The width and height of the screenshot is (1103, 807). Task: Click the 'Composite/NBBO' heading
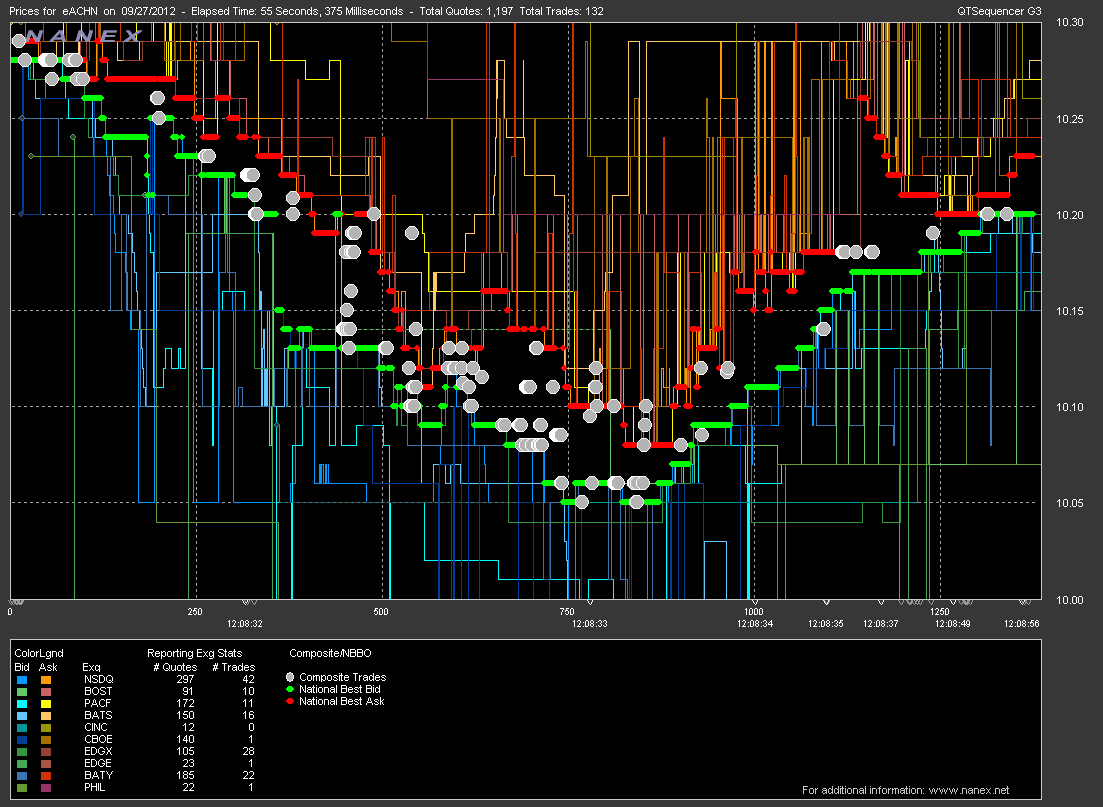tap(330, 653)
